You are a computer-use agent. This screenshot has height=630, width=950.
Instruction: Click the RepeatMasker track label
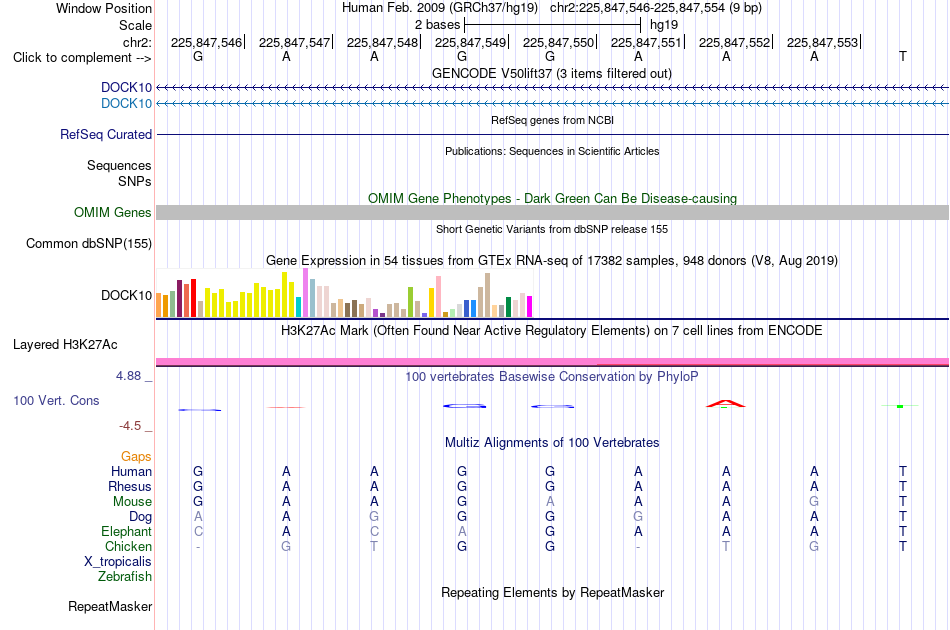(110, 606)
